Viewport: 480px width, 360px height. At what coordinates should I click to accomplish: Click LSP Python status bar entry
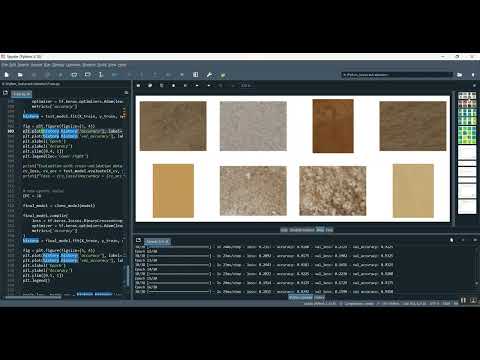click(x=388, y=303)
